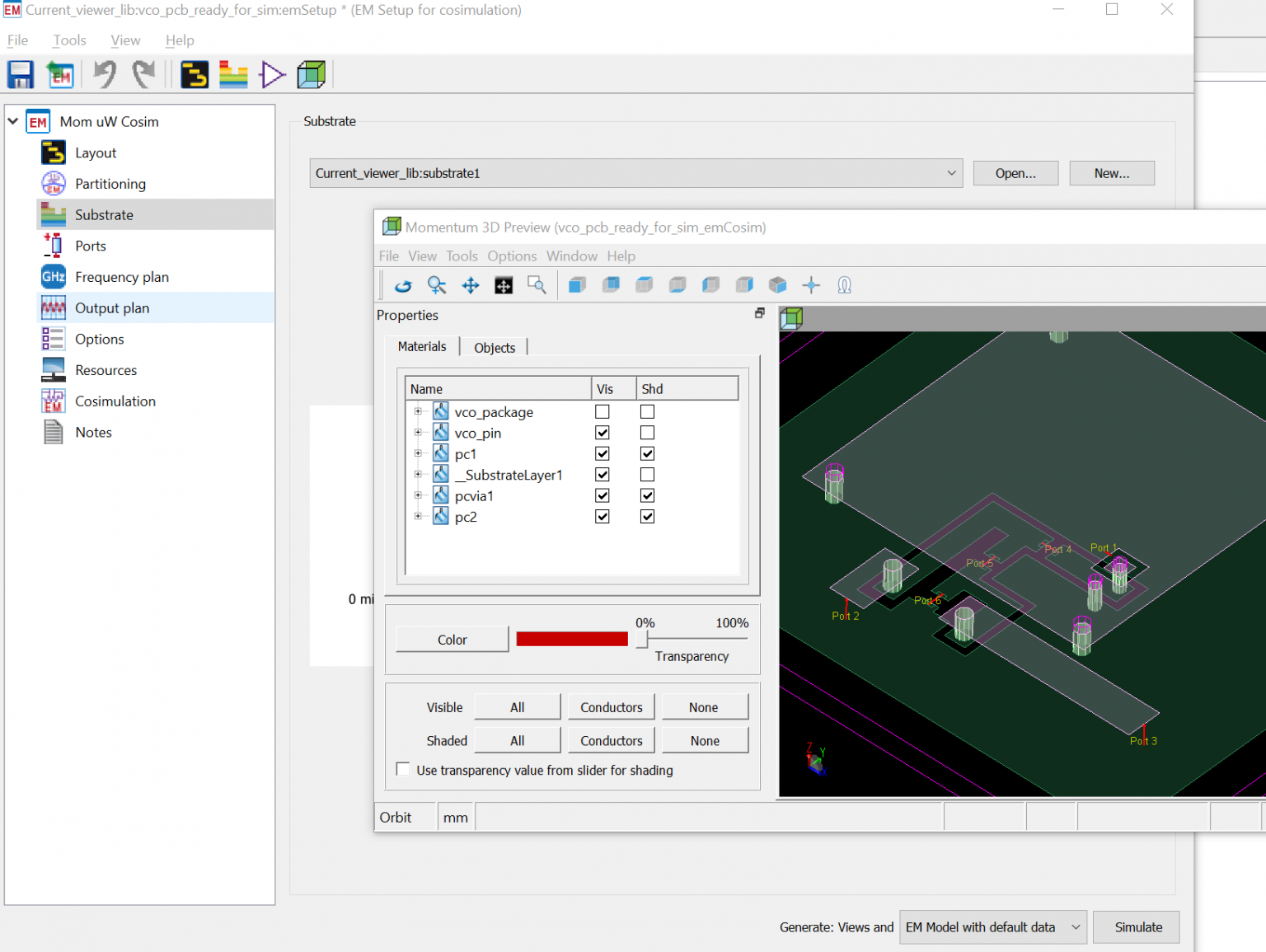Open the Window menu of Momentum 3D Preview
1266x952 pixels.
tap(571, 256)
